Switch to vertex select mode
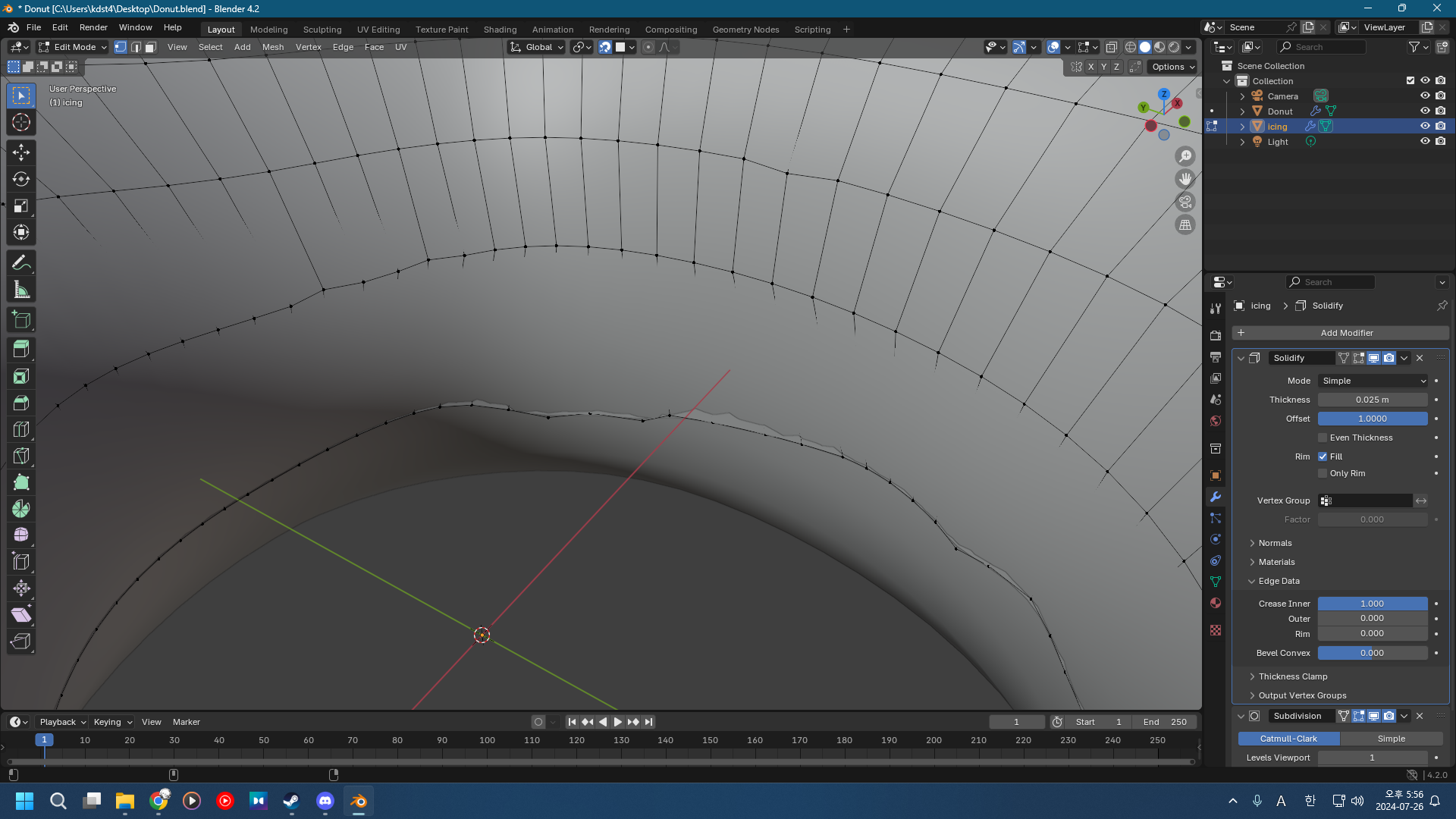Viewport: 1456px width, 819px height. (121, 47)
